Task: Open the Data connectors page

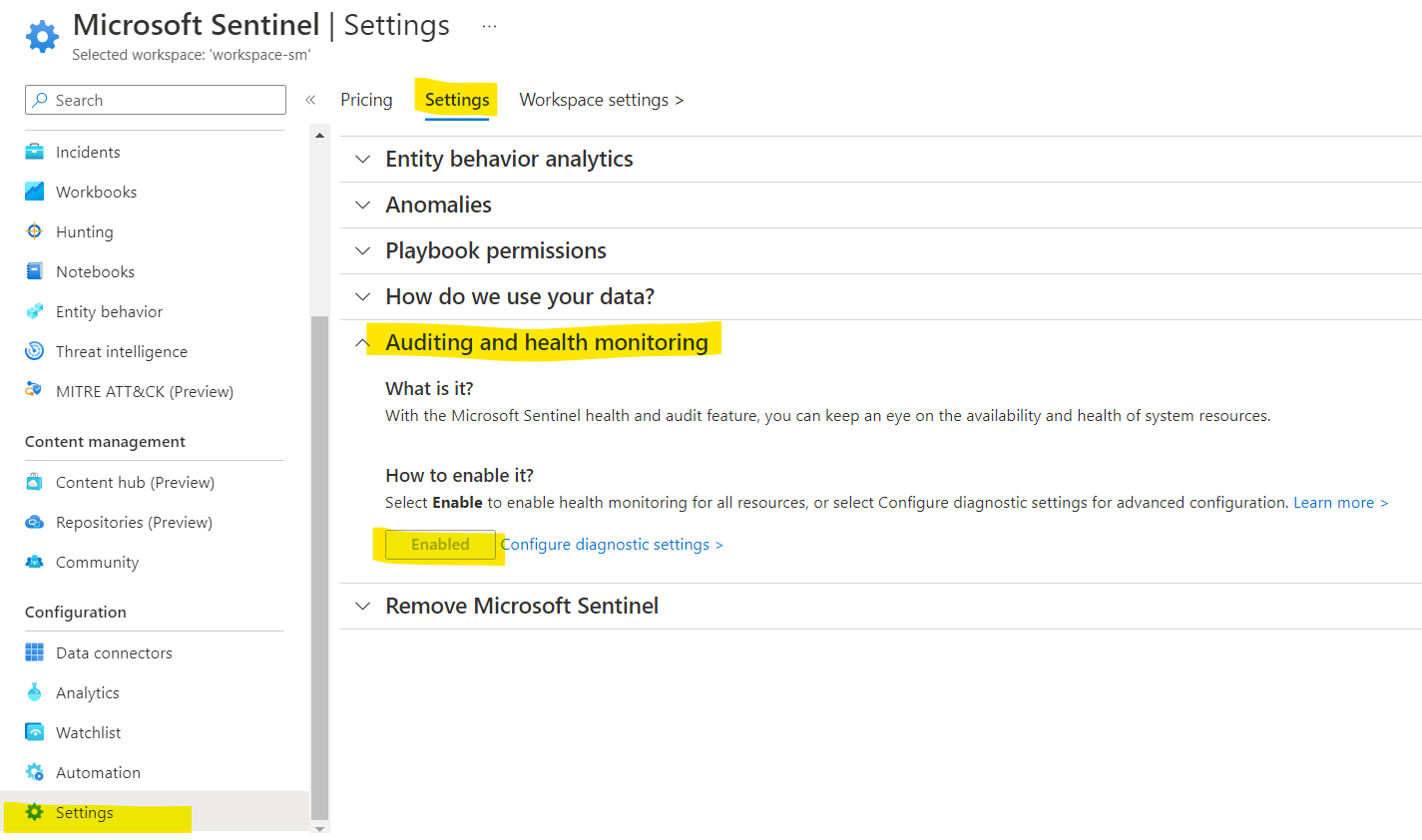Action: pyautogui.click(x=113, y=651)
